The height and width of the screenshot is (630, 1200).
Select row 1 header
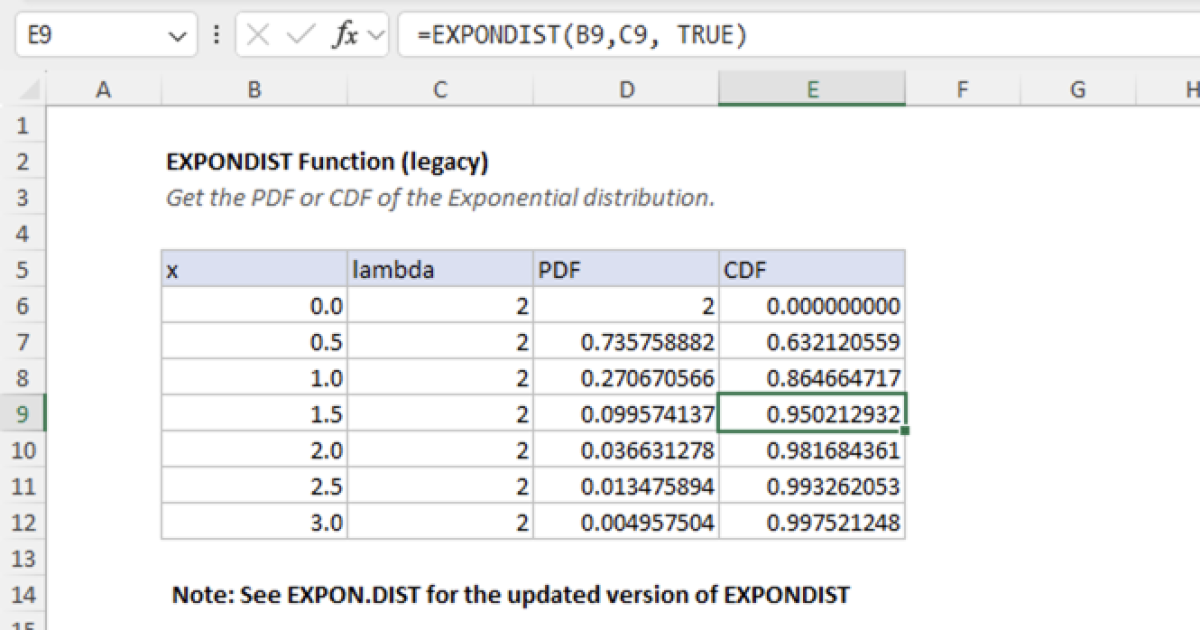pyautogui.click(x=24, y=125)
